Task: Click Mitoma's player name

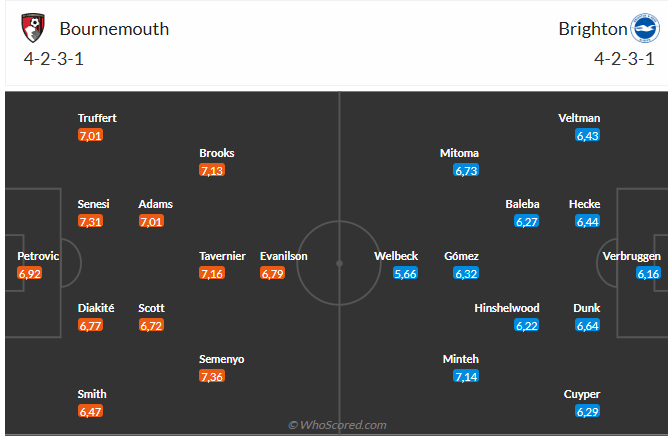Action: 459,153
